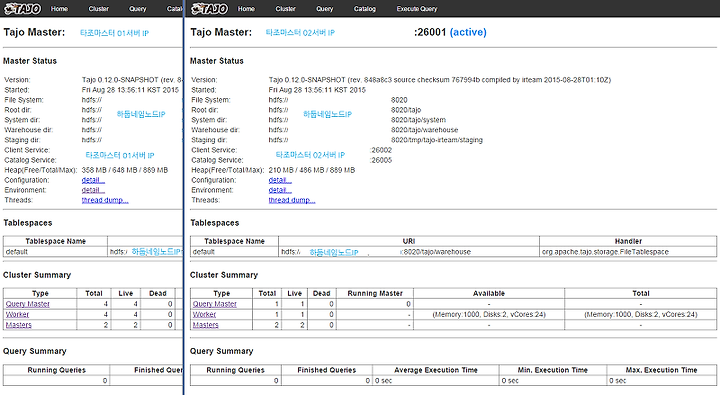Click 'Max. Execution Time' column header

[661, 370]
